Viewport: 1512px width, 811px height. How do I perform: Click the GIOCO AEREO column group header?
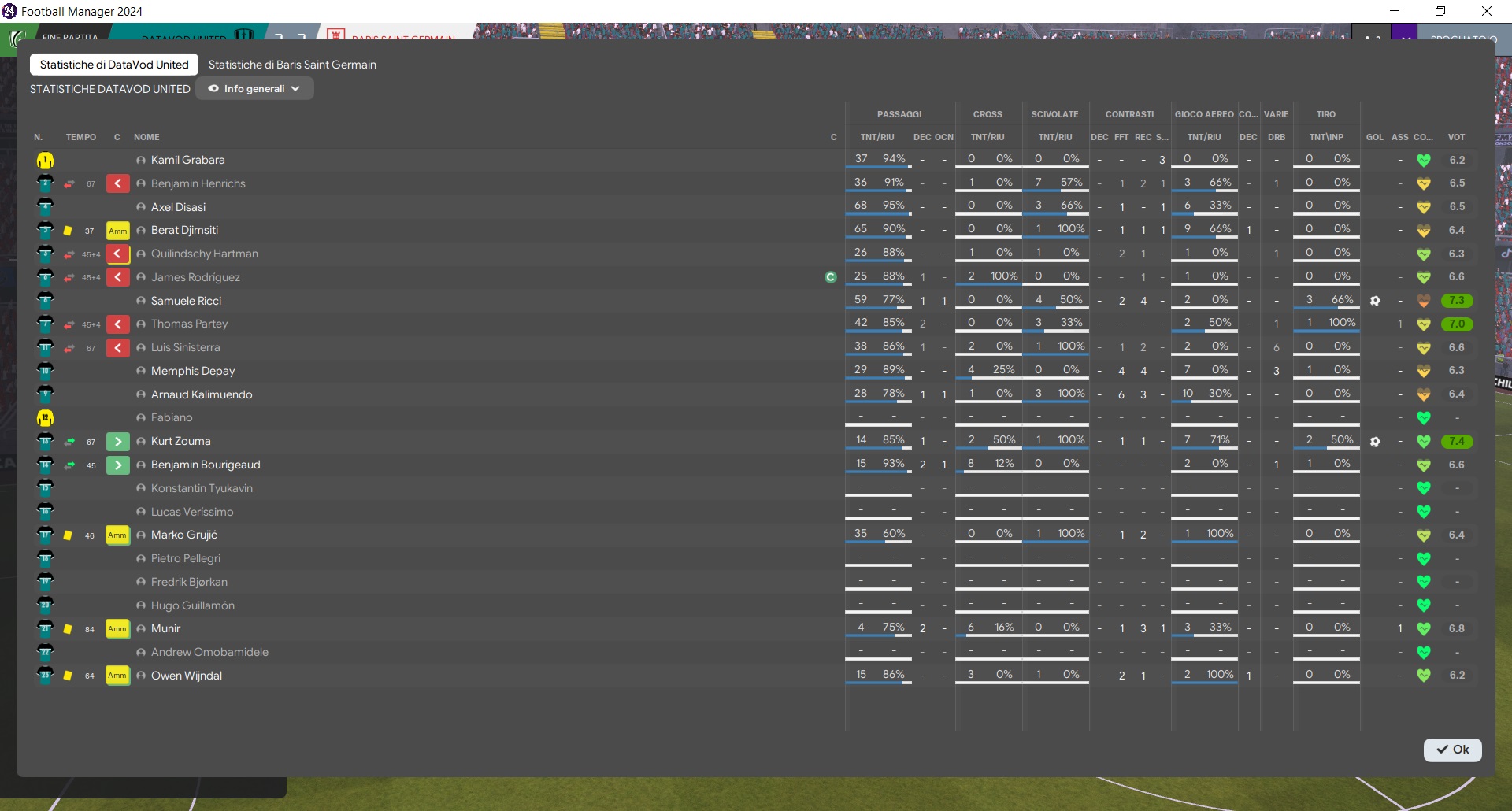point(1204,114)
